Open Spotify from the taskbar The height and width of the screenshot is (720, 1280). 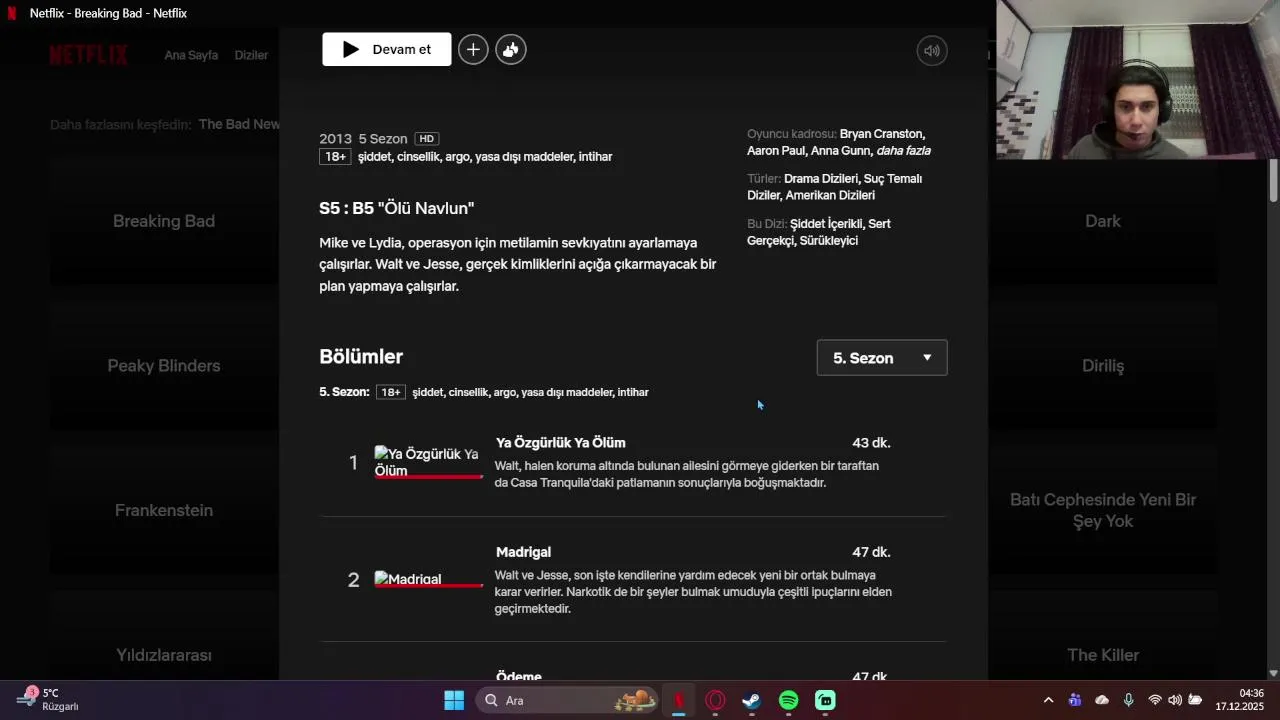point(788,700)
